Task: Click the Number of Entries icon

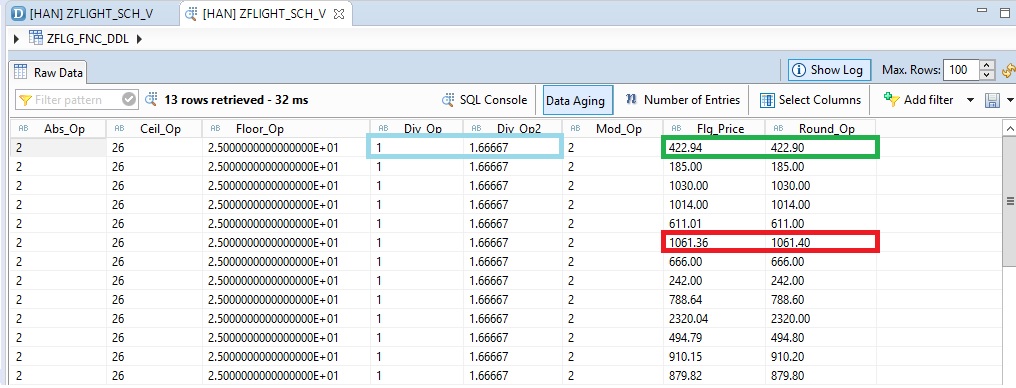Action: [x=631, y=99]
